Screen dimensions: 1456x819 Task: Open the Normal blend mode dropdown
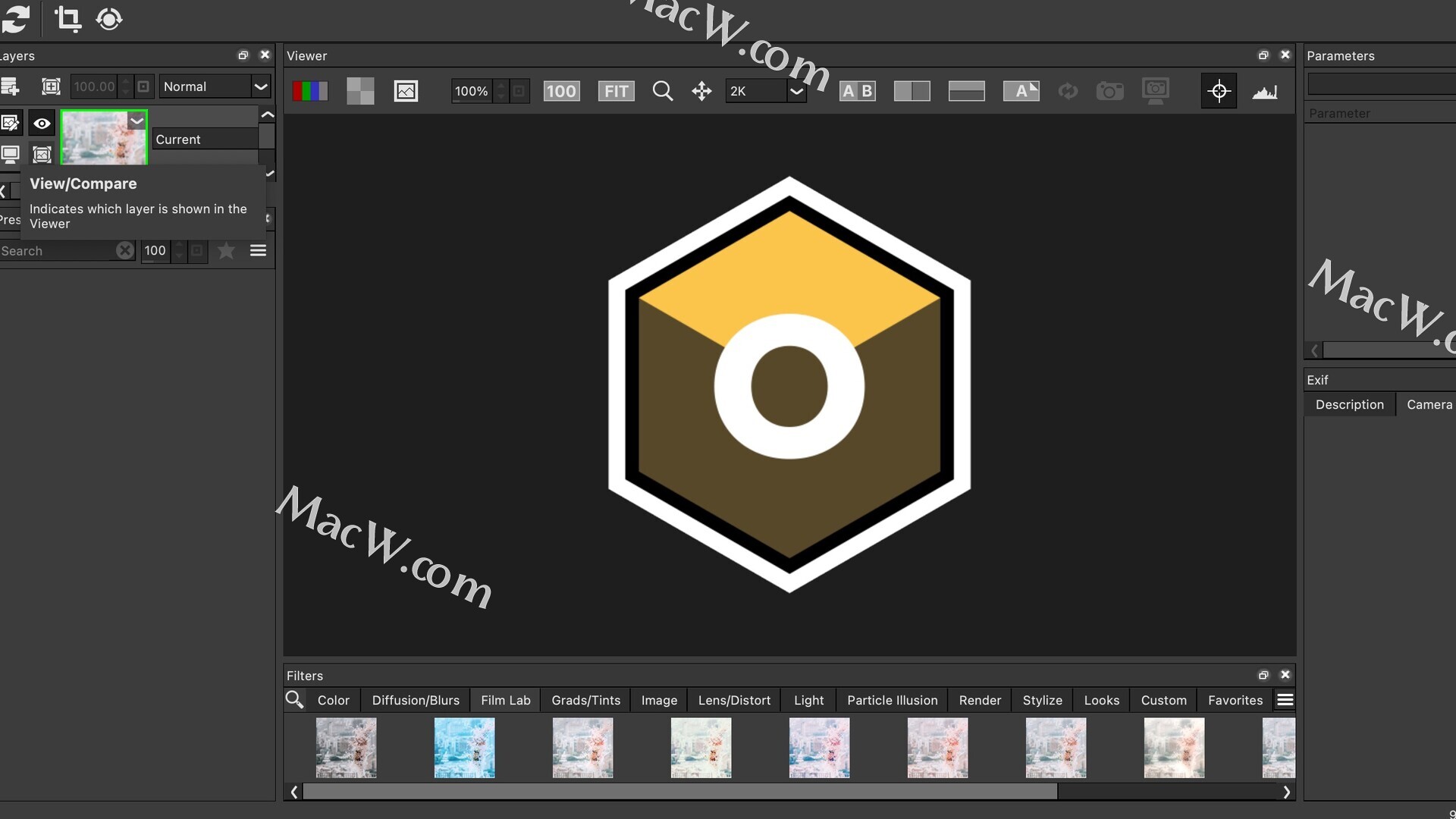click(x=215, y=86)
